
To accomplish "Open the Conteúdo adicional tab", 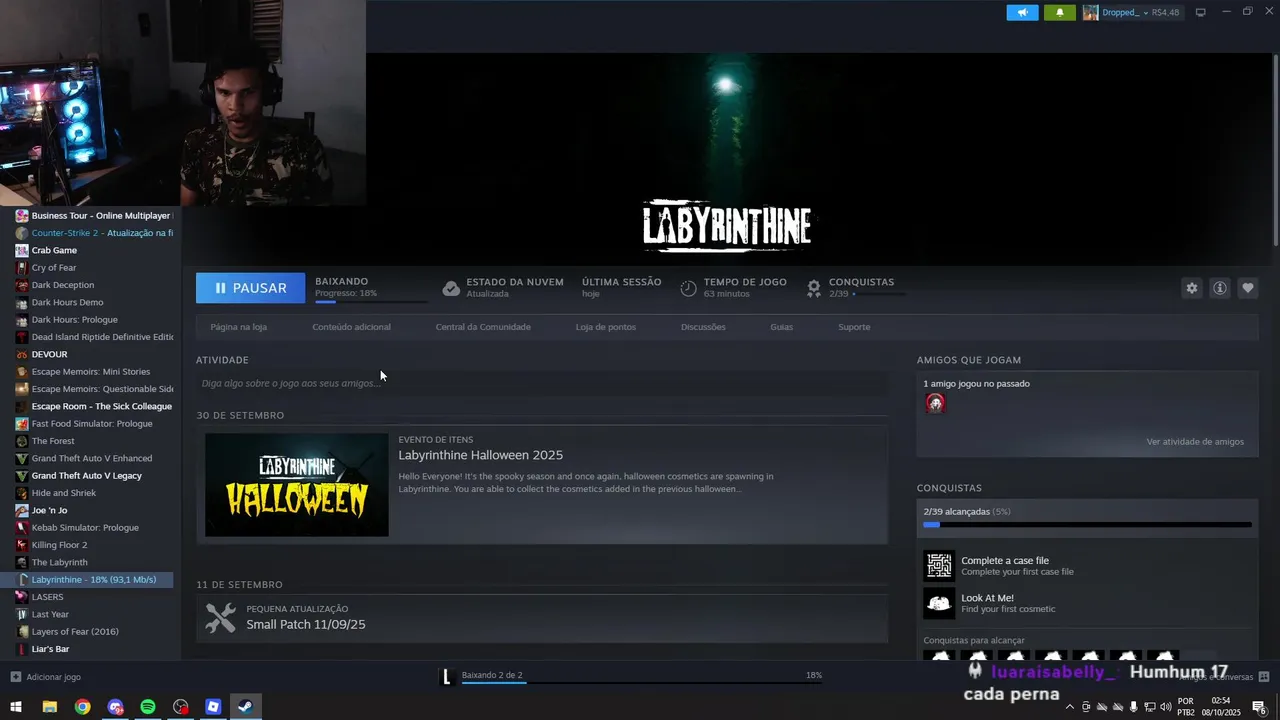I will [351, 327].
